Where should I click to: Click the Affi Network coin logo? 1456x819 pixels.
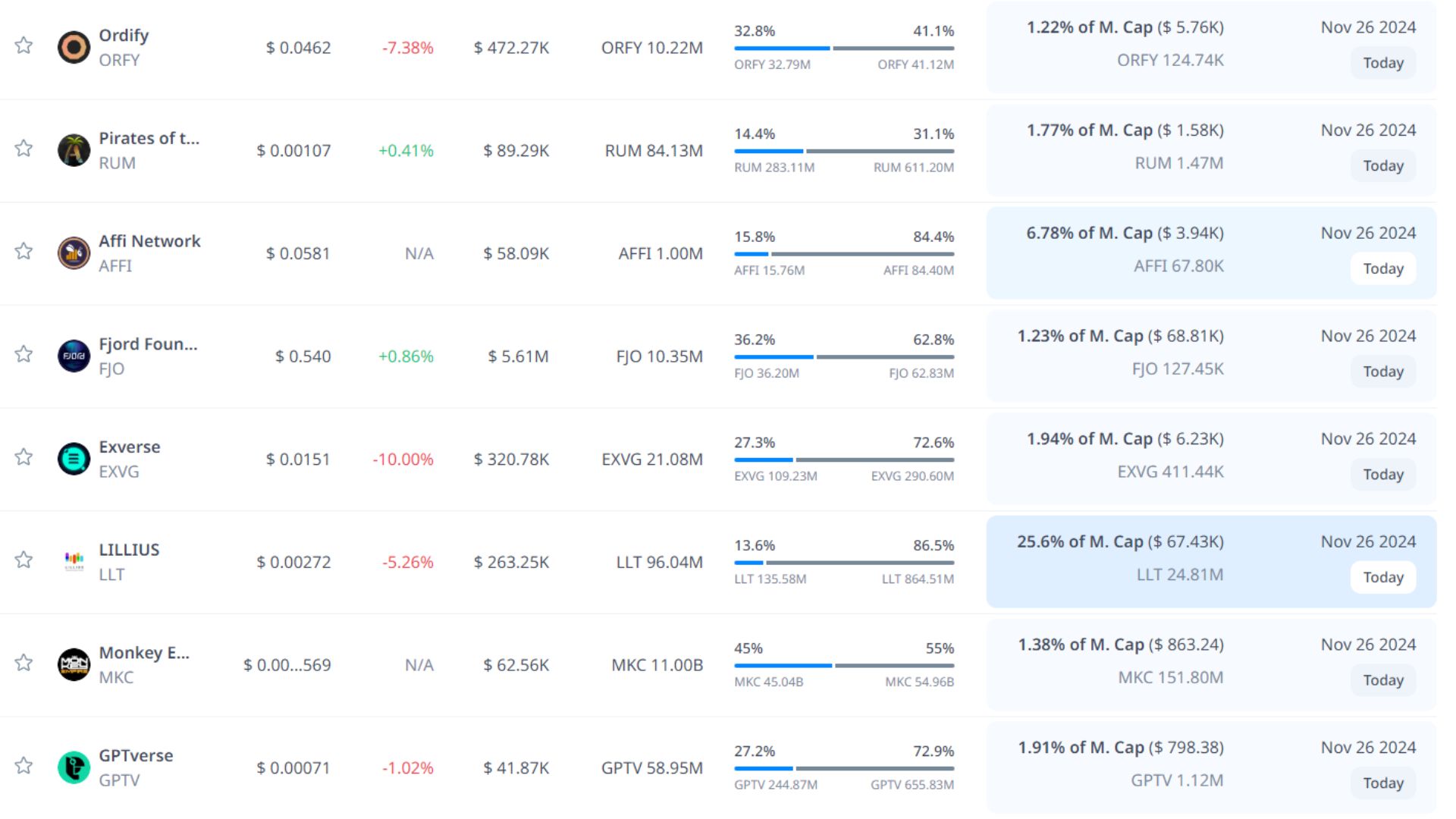[74, 253]
